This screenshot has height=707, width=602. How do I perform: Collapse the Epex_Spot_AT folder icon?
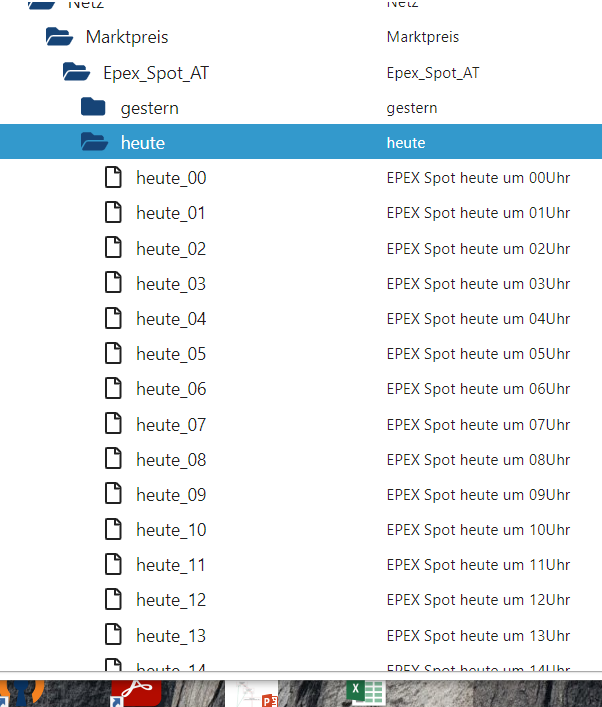[76, 72]
